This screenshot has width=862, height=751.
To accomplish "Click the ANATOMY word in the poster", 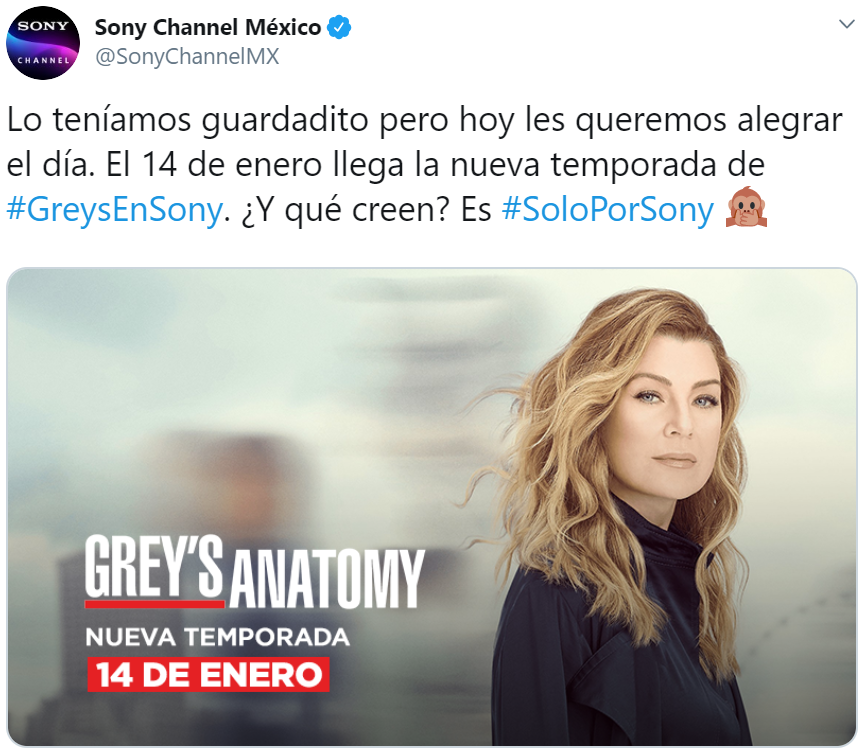I will 327,577.
